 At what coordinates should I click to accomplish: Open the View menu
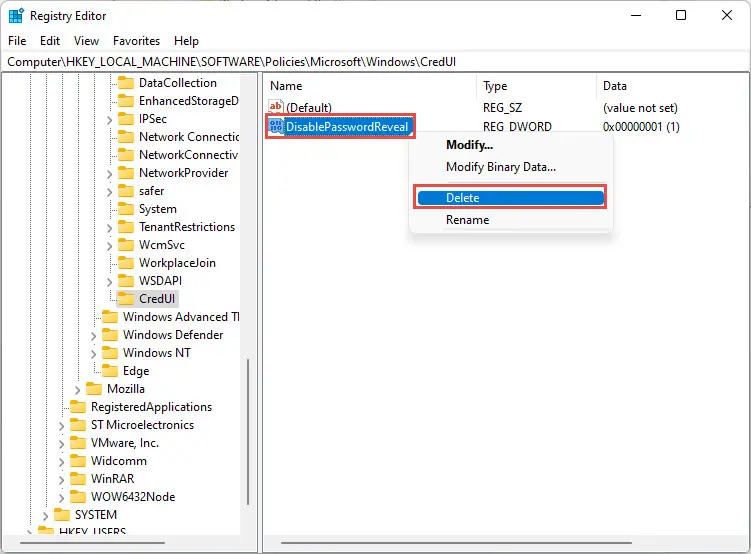tap(86, 41)
